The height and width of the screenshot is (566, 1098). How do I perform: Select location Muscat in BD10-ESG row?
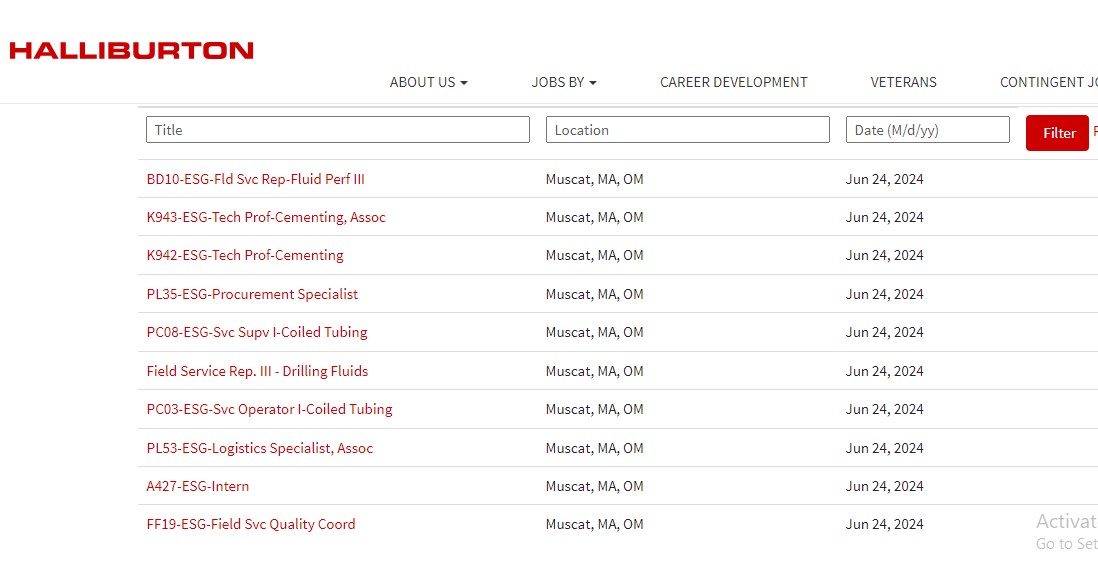(595, 179)
